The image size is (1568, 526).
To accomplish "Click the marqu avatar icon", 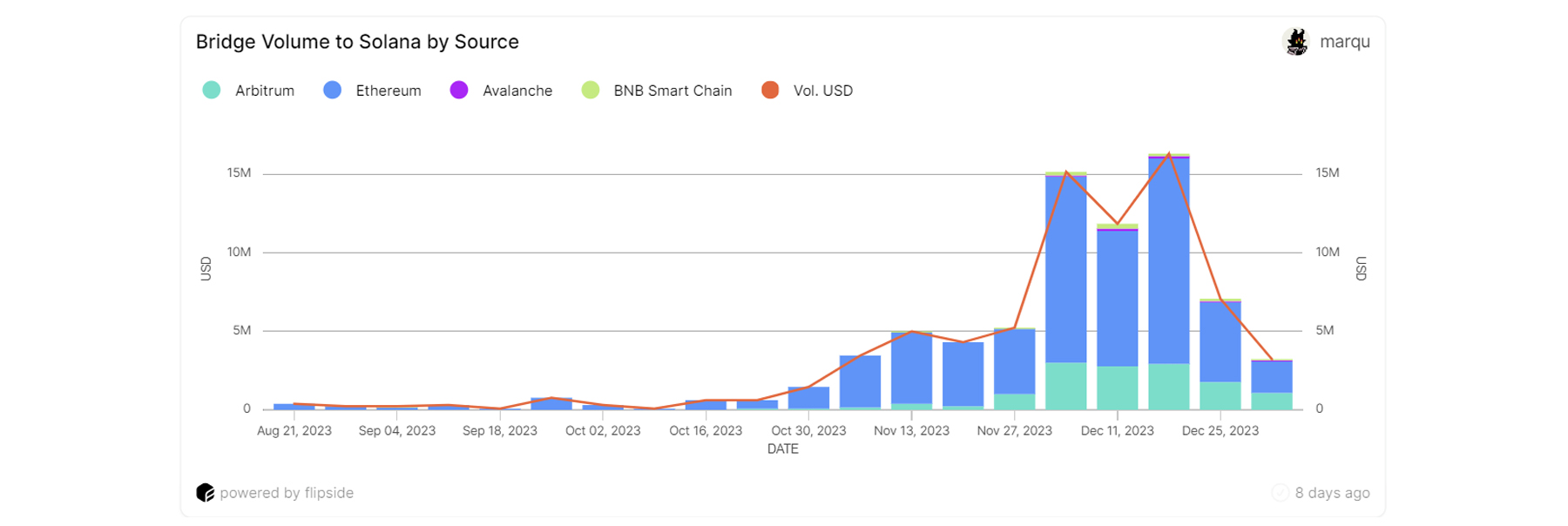I will [1296, 42].
